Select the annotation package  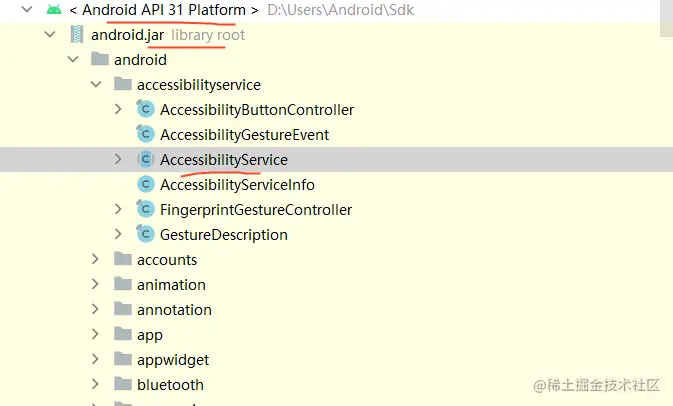click(174, 310)
